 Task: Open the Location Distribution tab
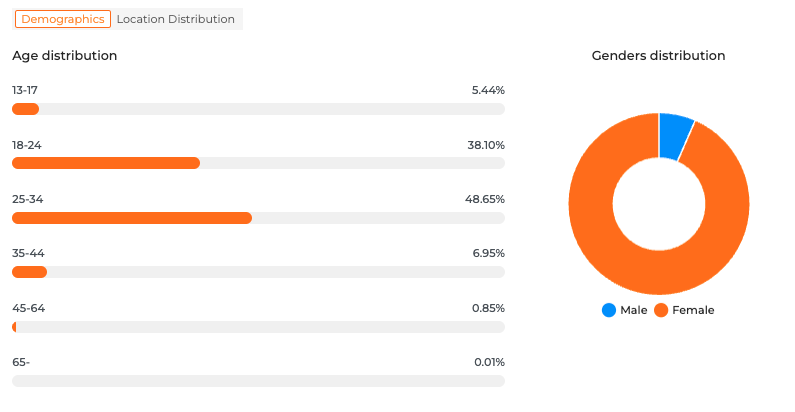coord(175,19)
